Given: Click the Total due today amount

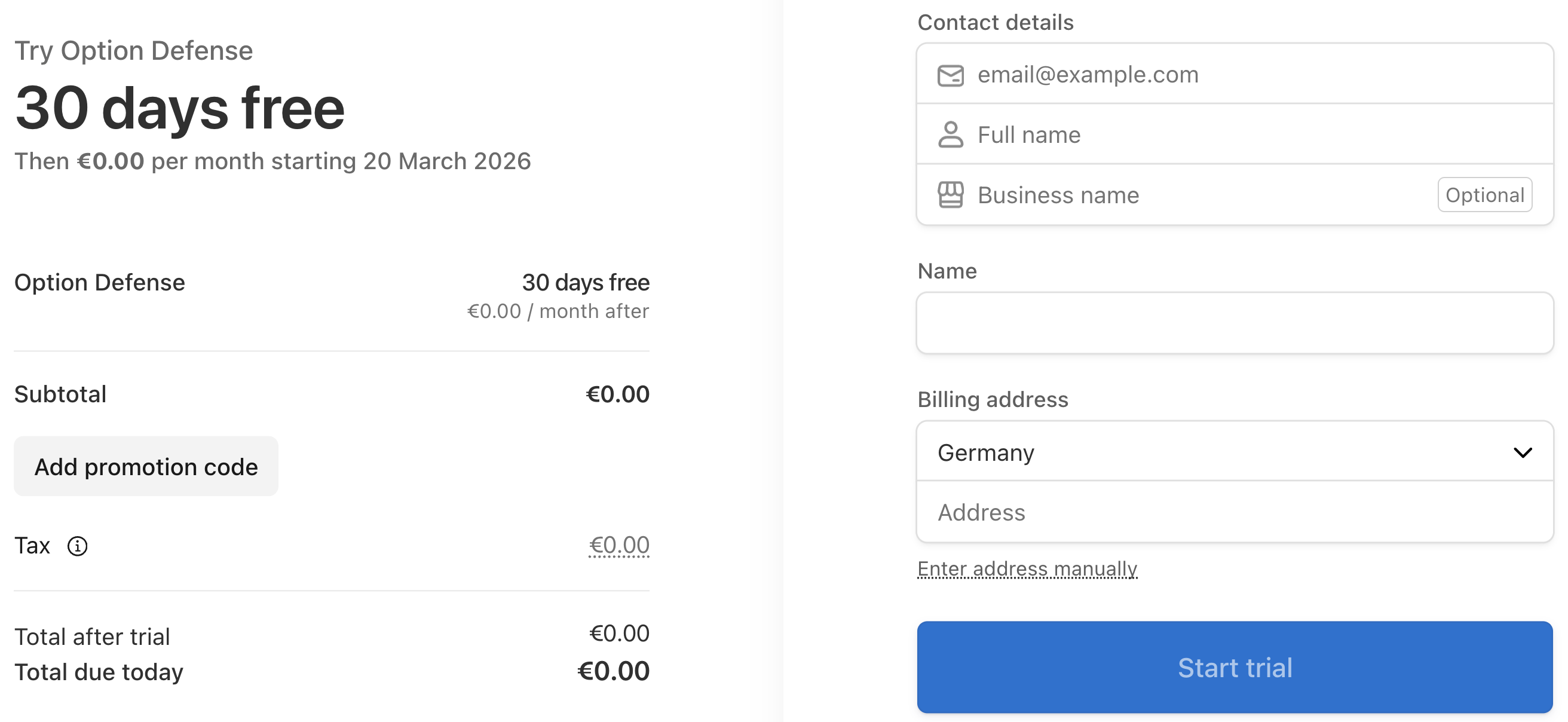Looking at the screenshot, I should pos(613,671).
